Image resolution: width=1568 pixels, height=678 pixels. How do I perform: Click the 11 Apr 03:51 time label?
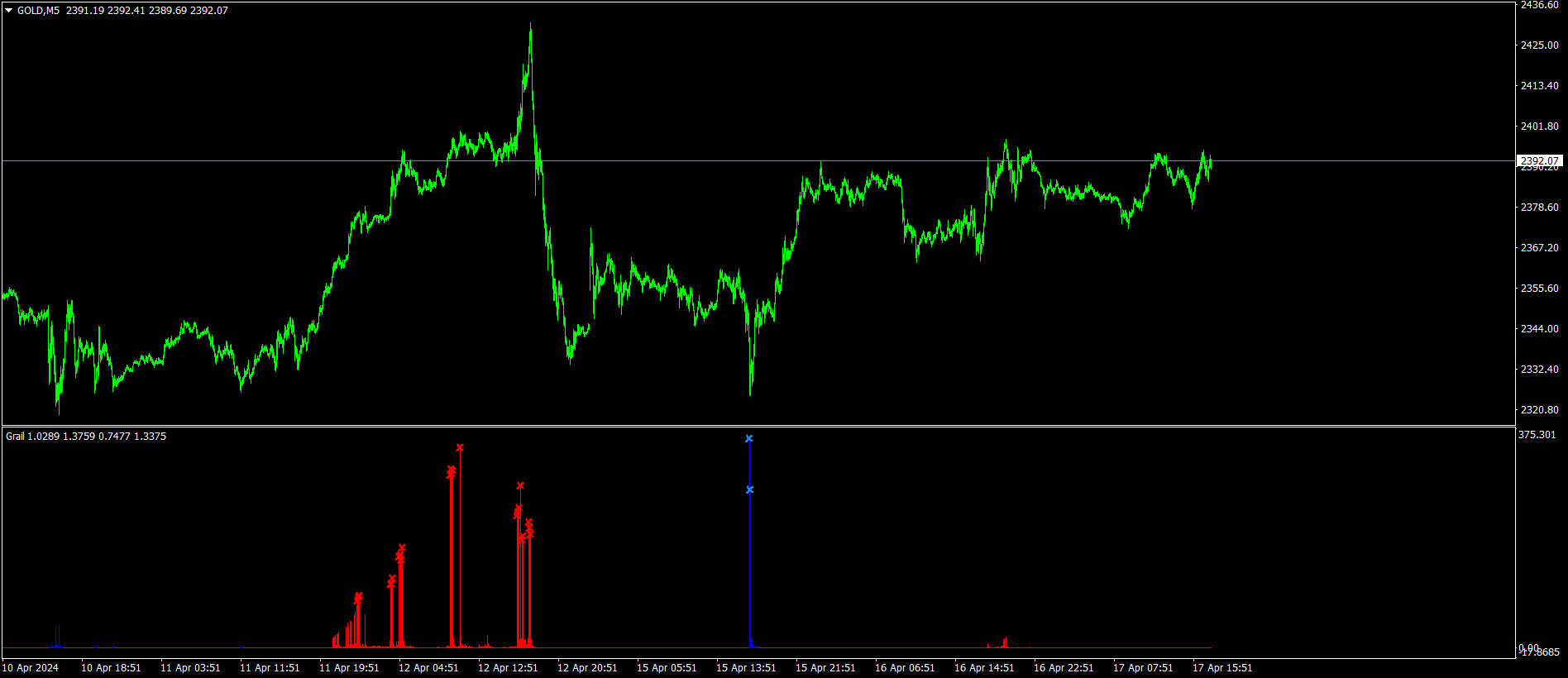(x=190, y=668)
